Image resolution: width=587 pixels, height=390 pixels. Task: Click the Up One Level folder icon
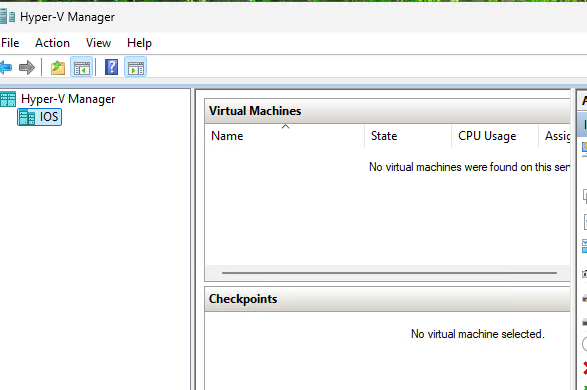coord(58,68)
